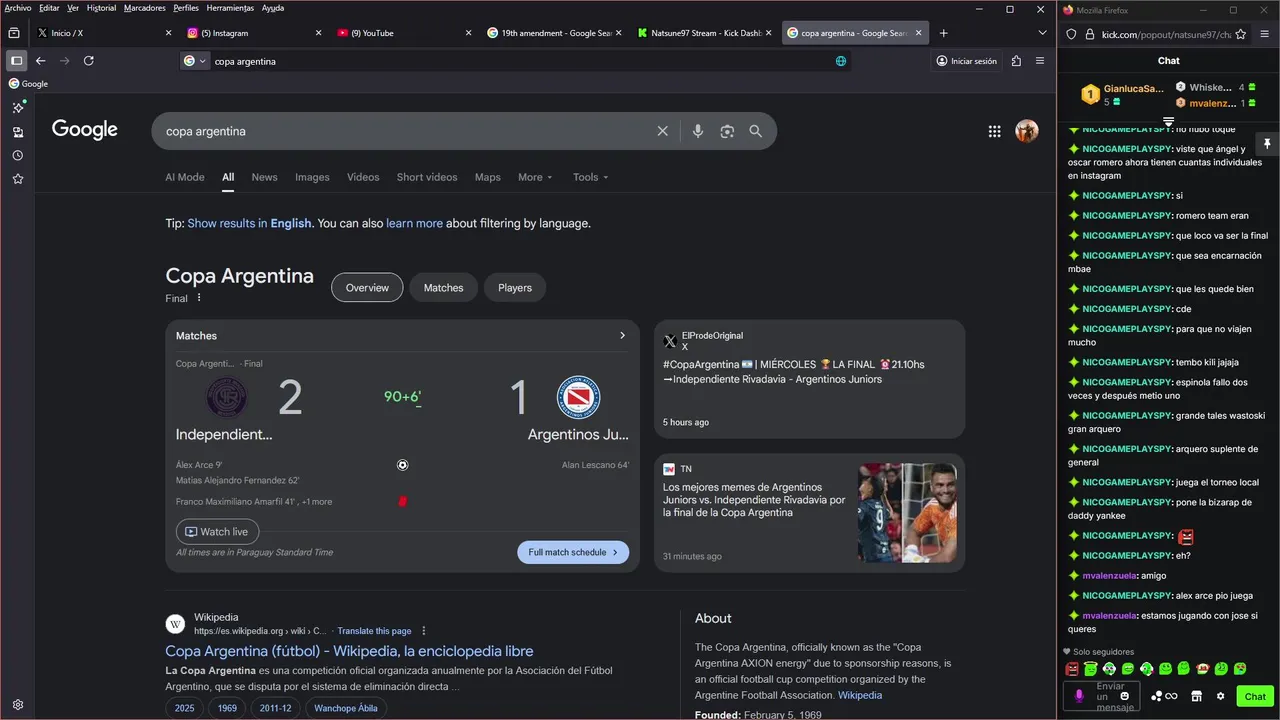
Task: Switch to Natsune97 Stream Kick tab
Action: coord(704,33)
